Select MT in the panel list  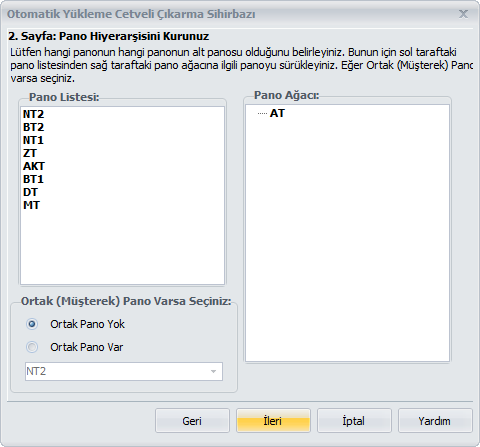[x=31, y=205]
